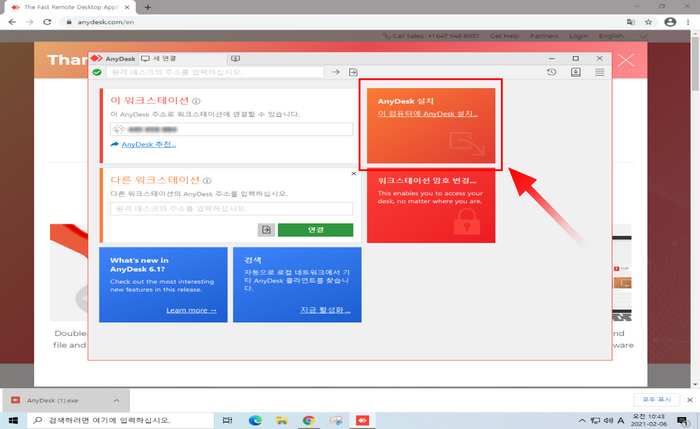
Task: Open the downloaded AnyDesk (1).exe file
Action: 53,400
